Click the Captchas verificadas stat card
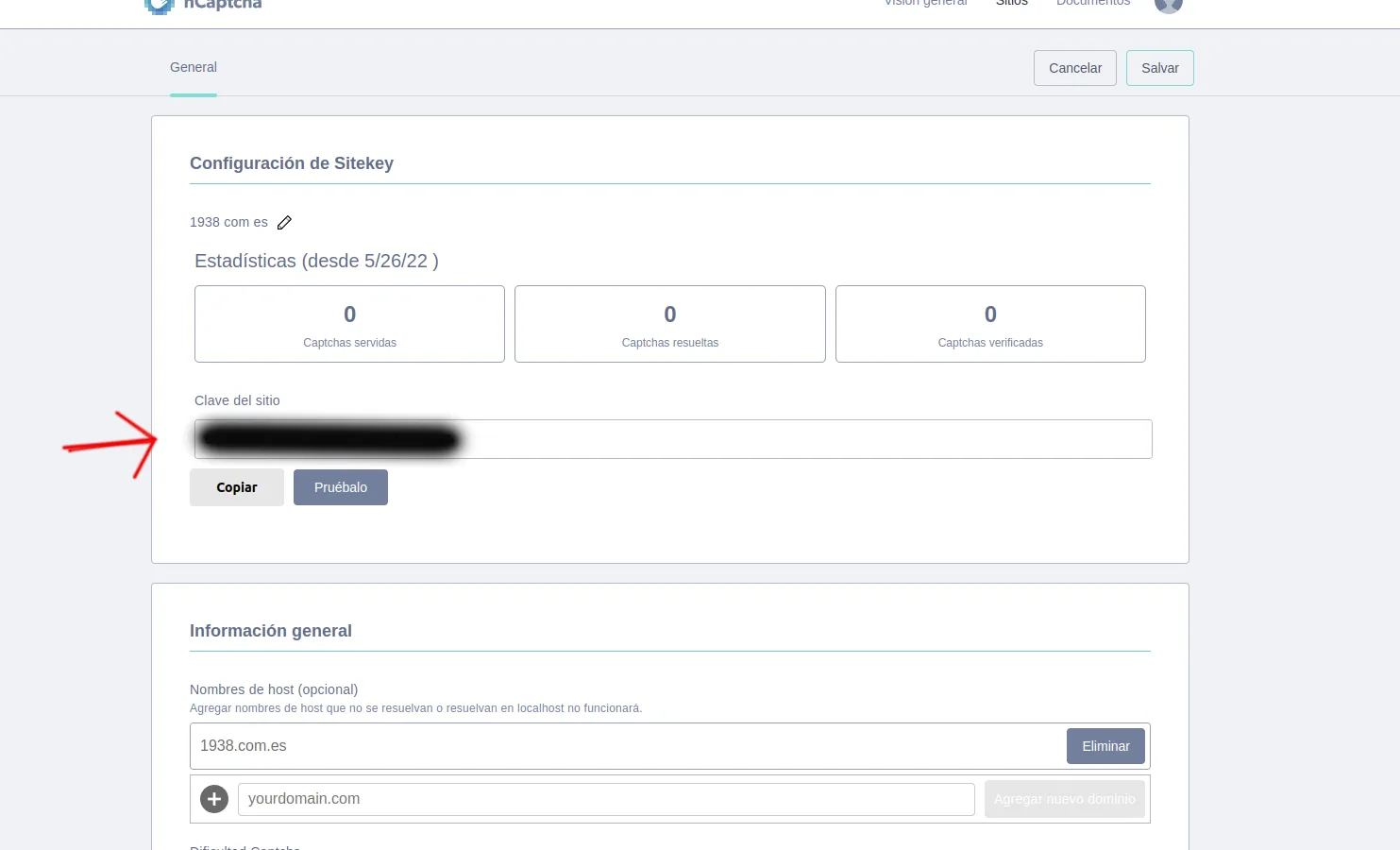 click(x=990, y=324)
